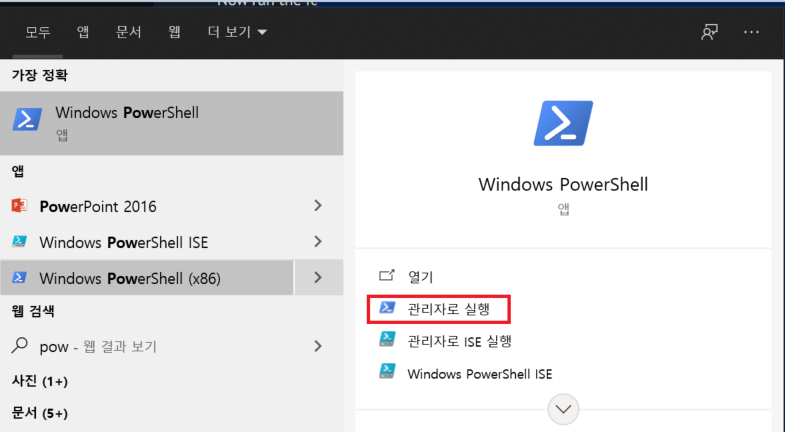Click the web search magnifier icon
Viewport: 785px width, 432px height.
[19, 345]
